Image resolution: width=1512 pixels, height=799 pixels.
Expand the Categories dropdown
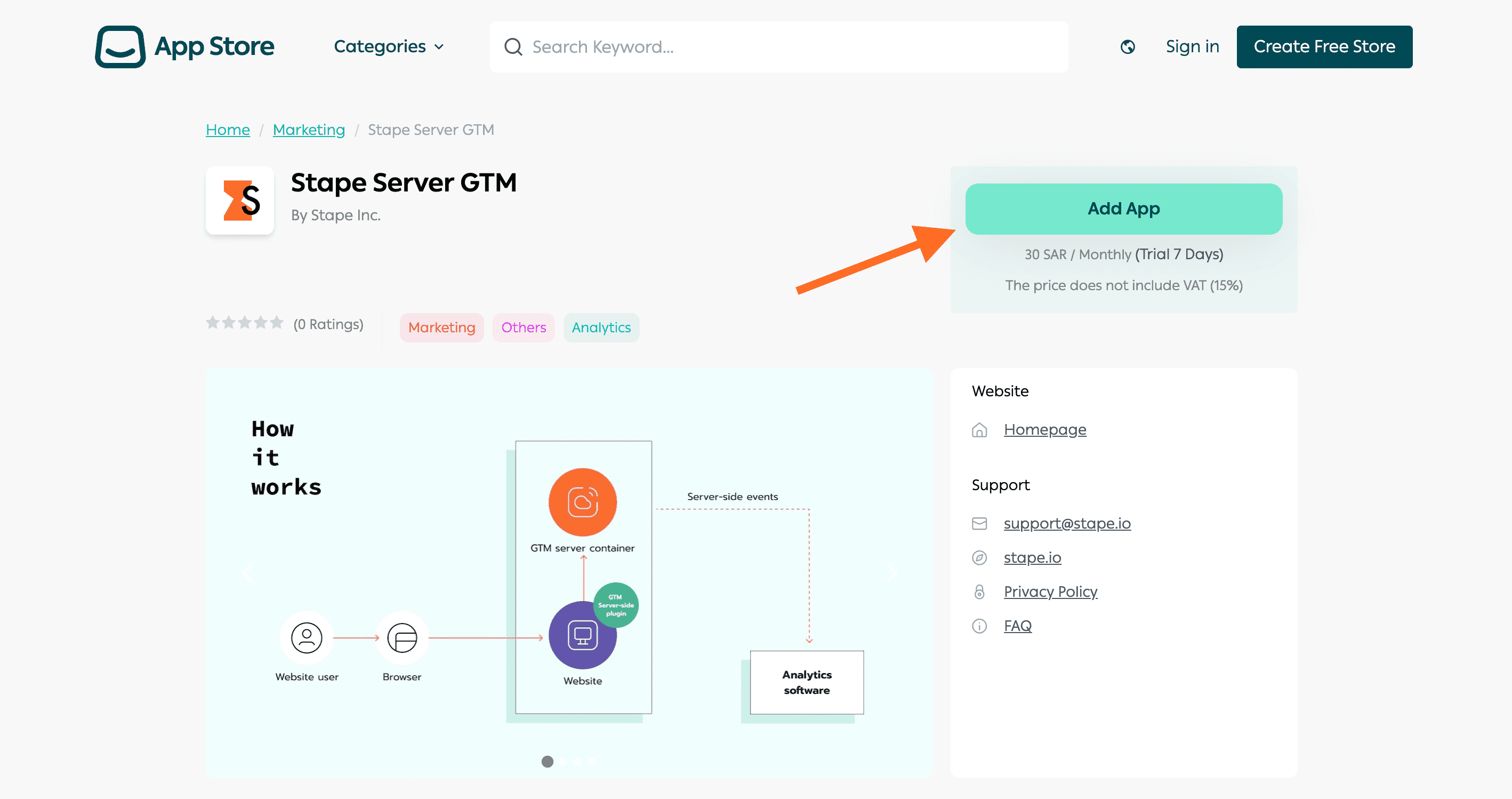(x=389, y=46)
